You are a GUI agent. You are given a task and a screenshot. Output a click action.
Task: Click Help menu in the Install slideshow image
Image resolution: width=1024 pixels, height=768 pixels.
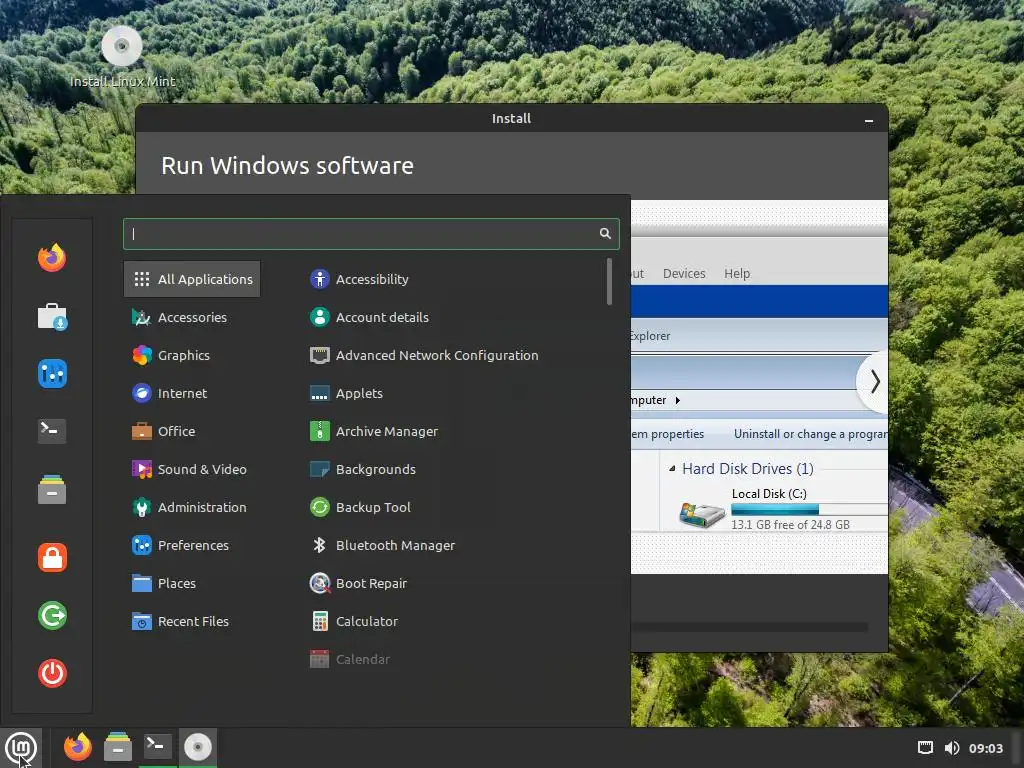coord(737,274)
